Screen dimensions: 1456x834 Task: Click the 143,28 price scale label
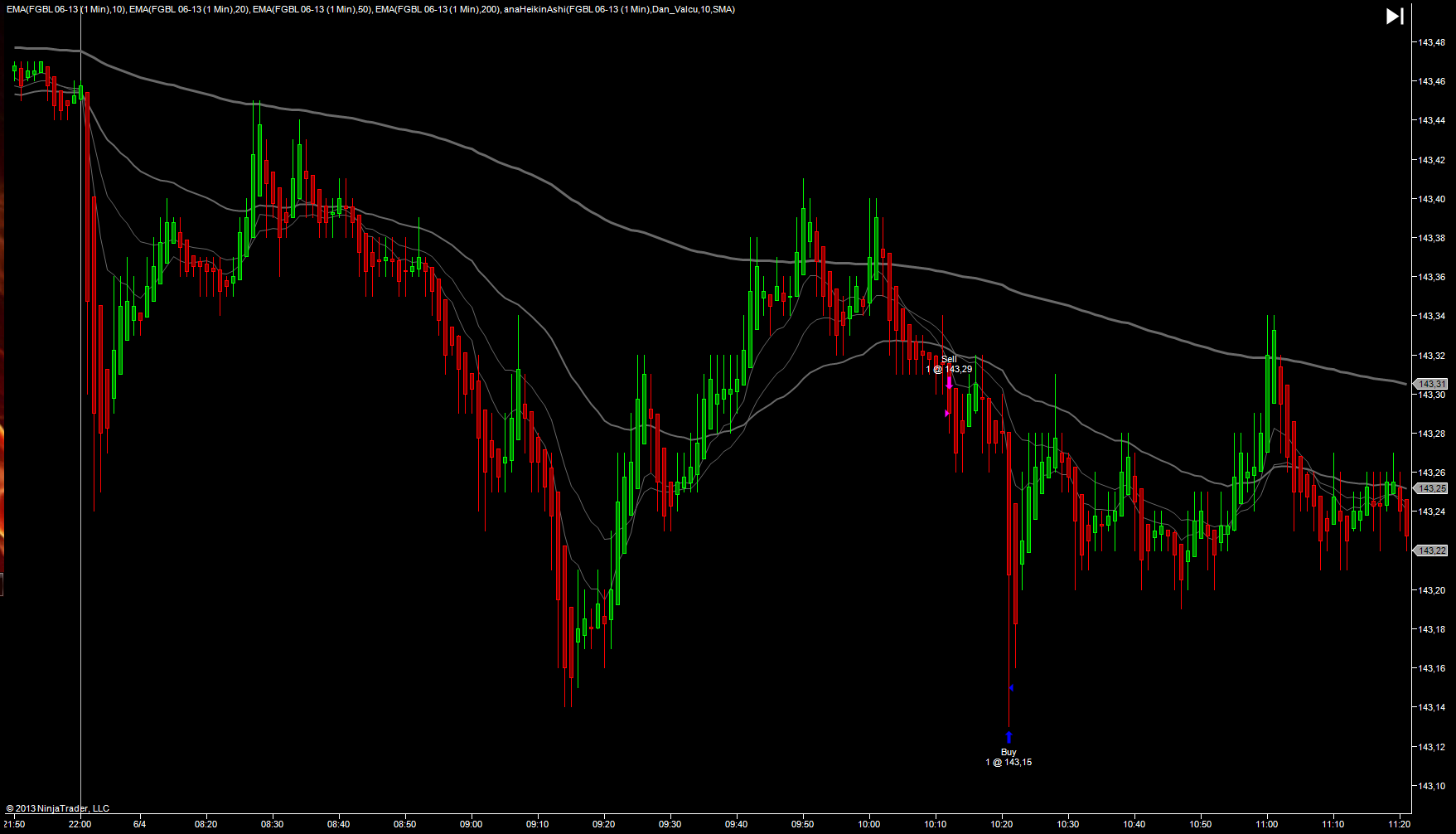(1432, 434)
